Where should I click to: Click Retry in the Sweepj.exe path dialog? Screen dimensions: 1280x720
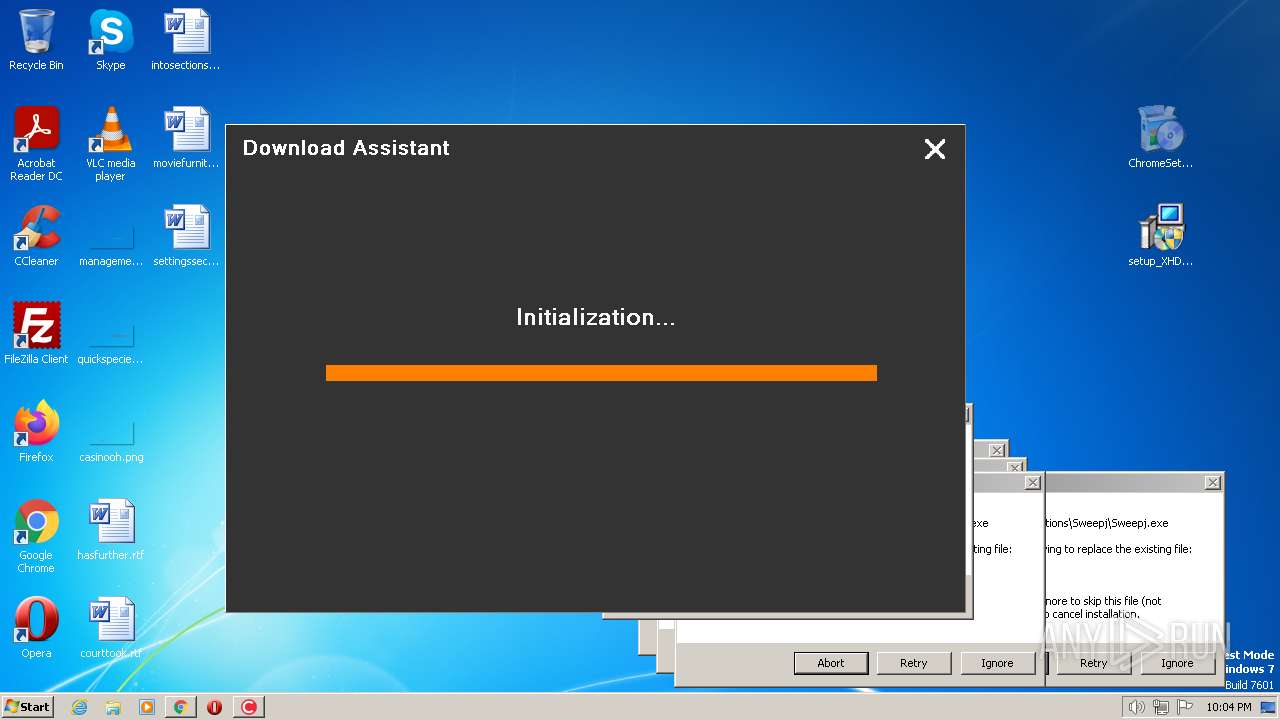pyautogui.click(x=1093, y=663)
